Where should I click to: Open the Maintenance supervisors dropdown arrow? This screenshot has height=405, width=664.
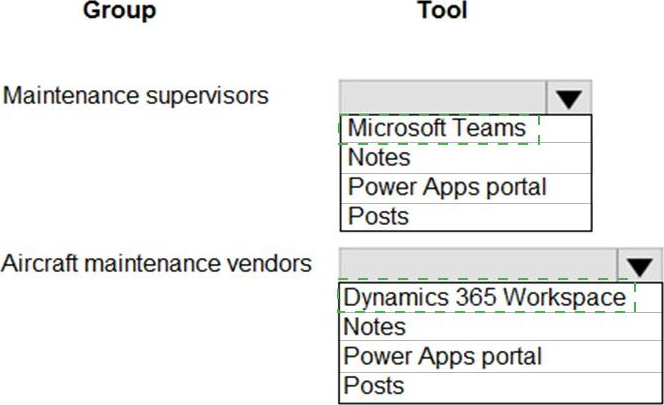click(x=568, y=98)
